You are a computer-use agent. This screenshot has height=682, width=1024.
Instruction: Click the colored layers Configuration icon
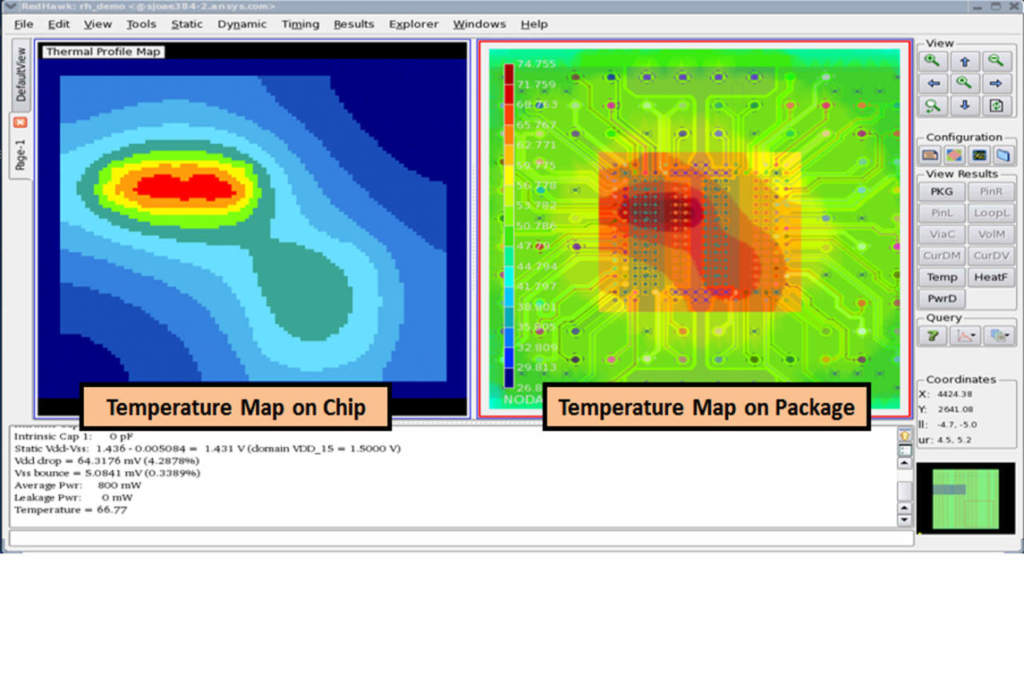pos(954,155)
